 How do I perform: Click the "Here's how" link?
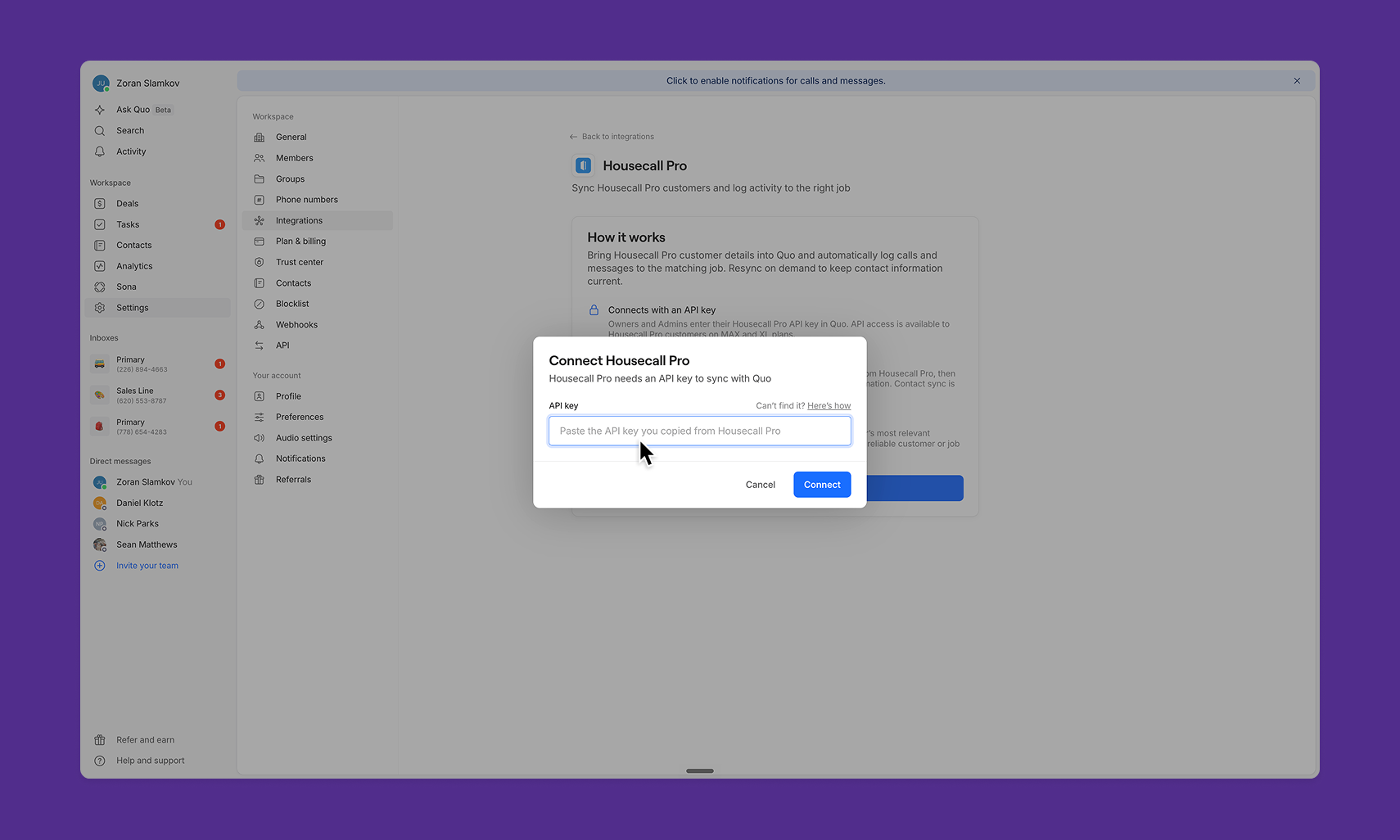pos(829,406)
